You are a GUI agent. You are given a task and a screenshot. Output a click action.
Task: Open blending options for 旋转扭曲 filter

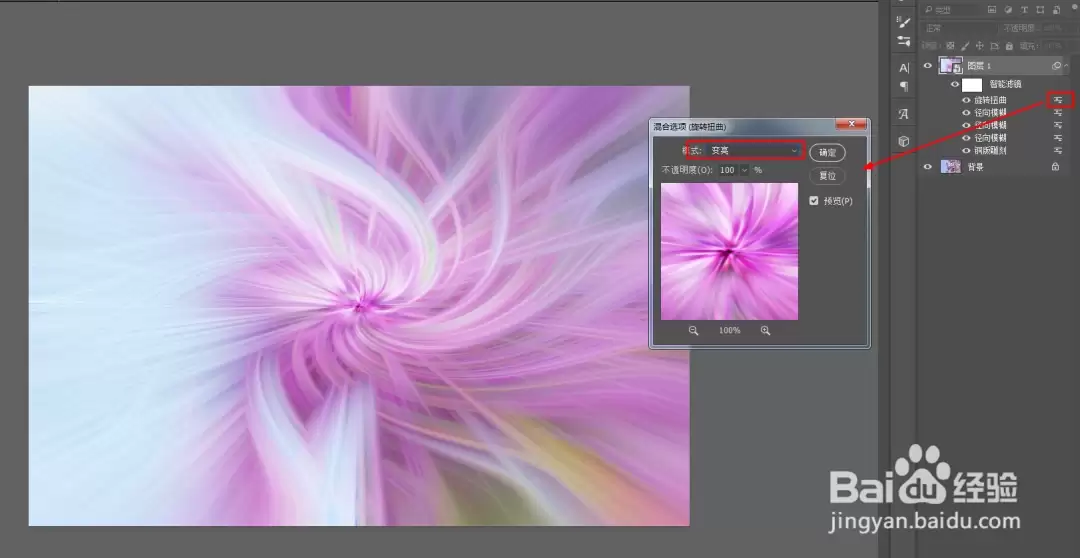click(x=1057, y=101)
